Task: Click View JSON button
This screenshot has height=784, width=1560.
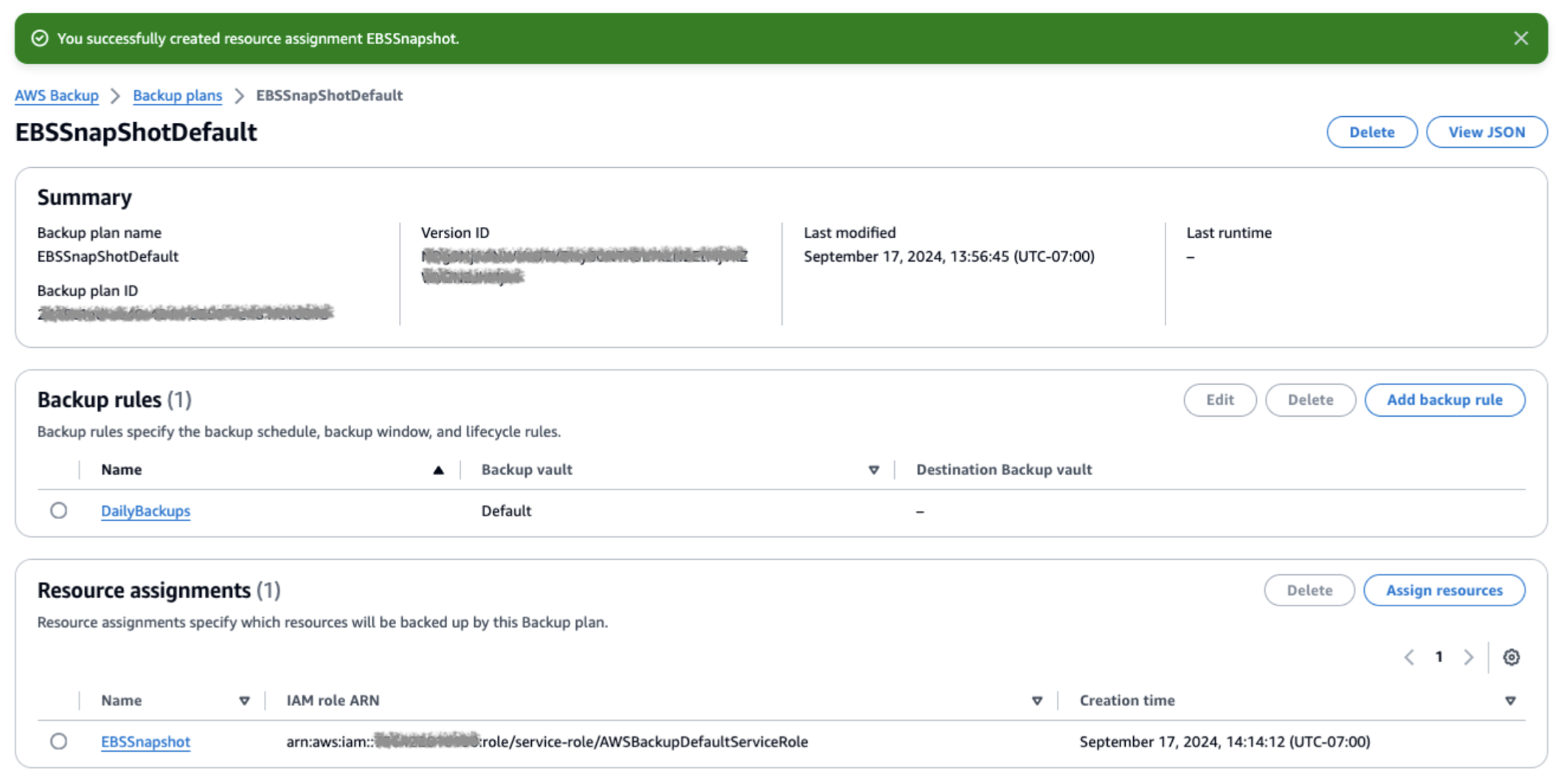Action: click(1486, 132)
